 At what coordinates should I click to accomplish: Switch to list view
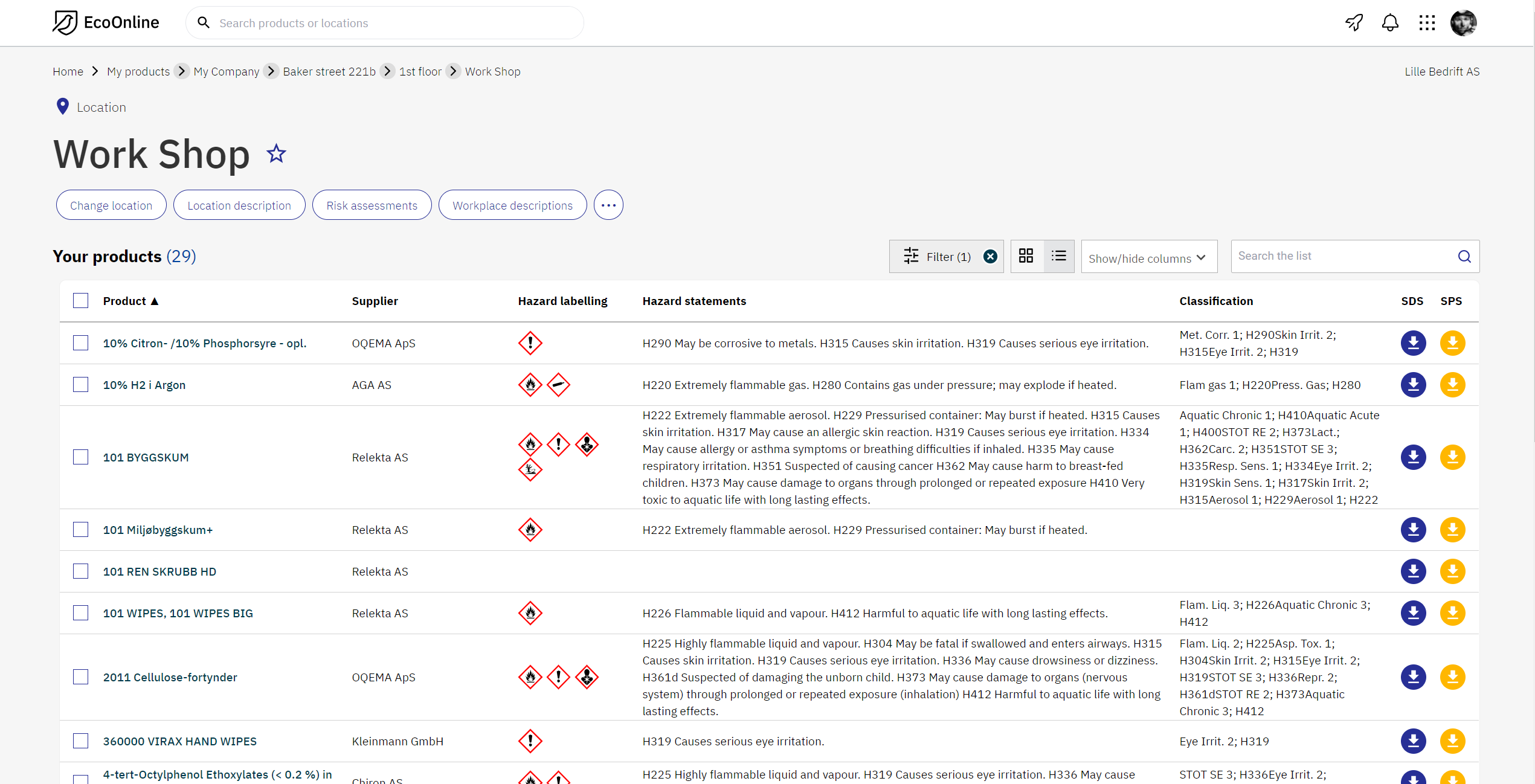pyautogui.click(x=1058, y=256)
